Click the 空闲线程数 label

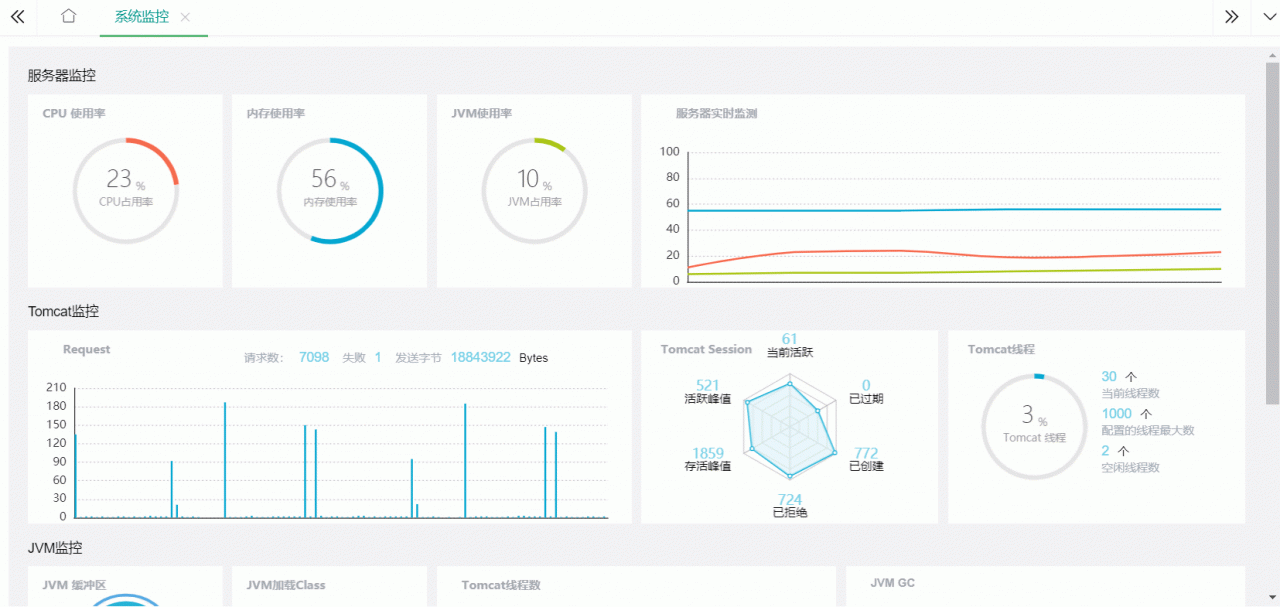click(x=1130, y=468)
